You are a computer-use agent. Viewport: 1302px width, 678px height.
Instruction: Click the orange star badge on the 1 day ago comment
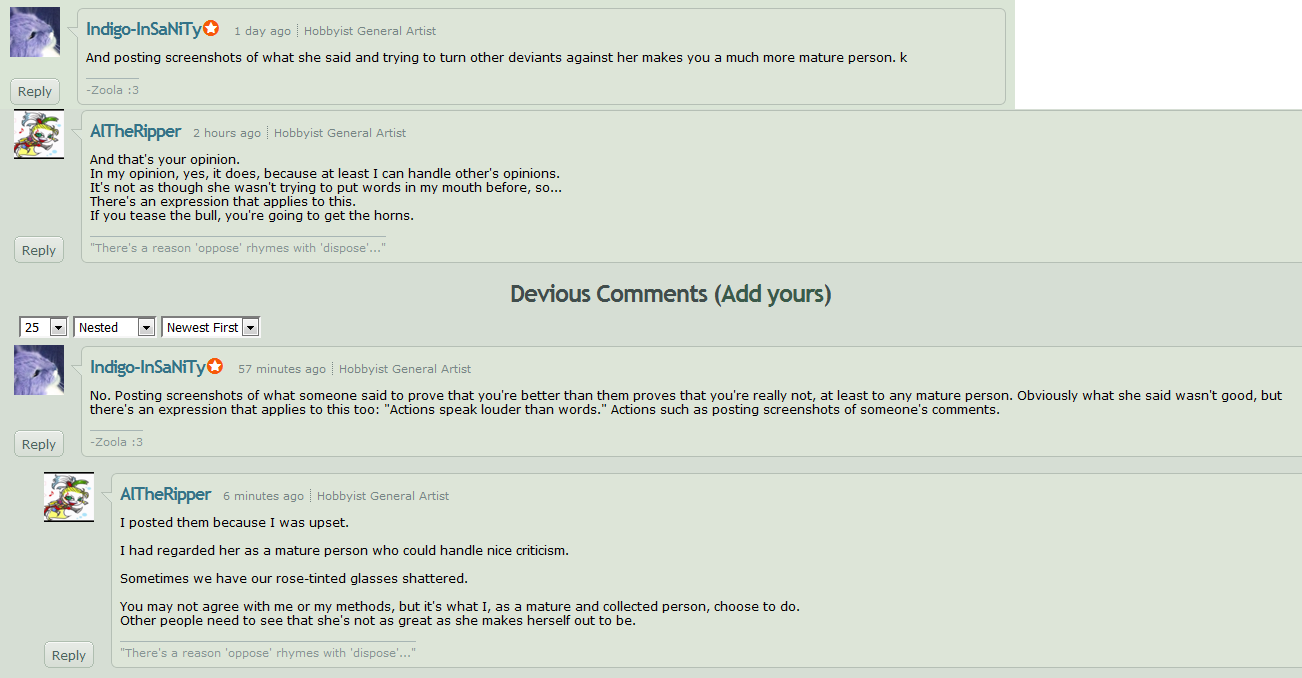pyautogui.click(x=212, y=29)
